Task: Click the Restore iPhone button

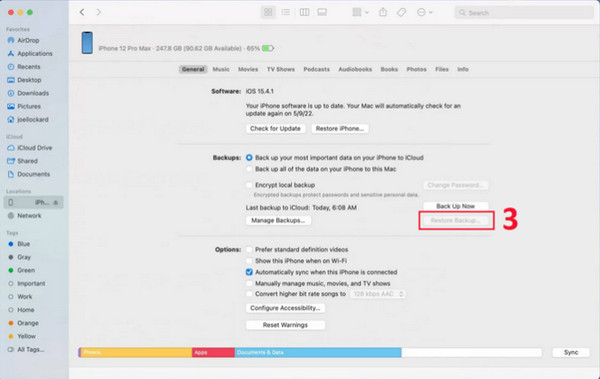Action: coord(340,129)
